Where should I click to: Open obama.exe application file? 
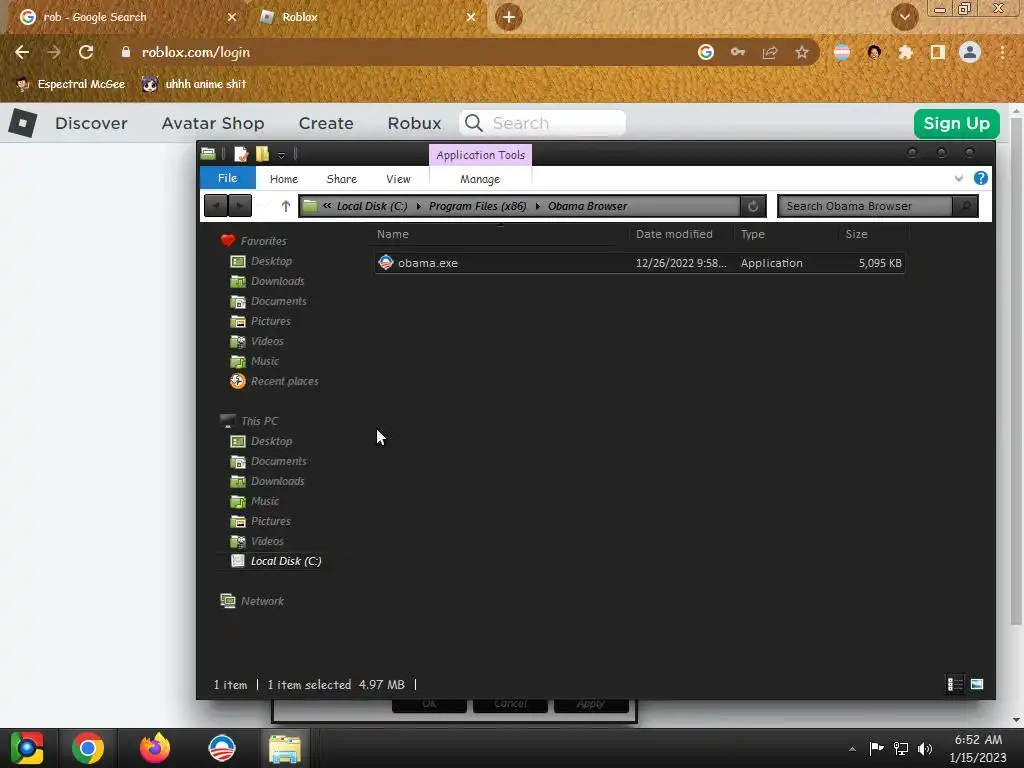pyautogui.click(x=427, y=263)
